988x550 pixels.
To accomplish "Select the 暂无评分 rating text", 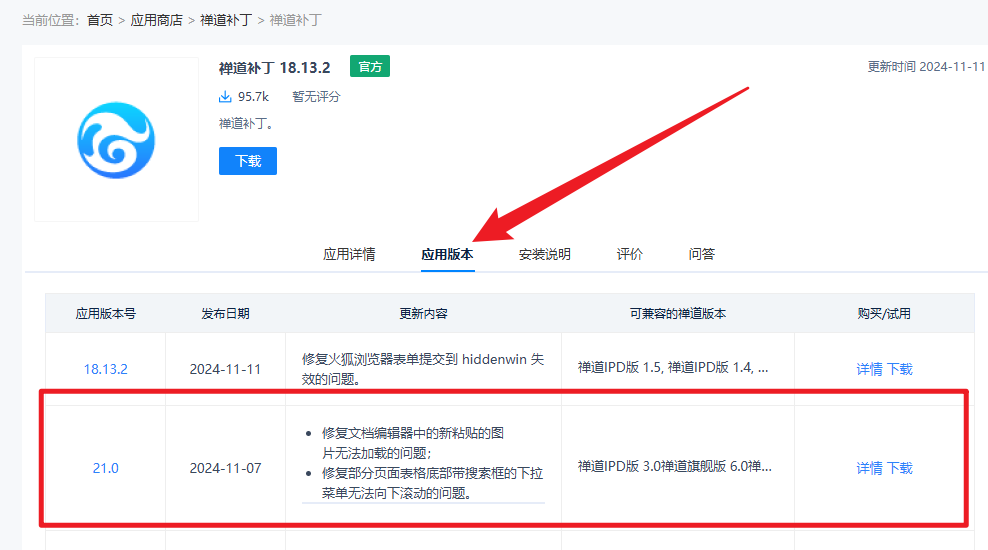I will point(316,96).
